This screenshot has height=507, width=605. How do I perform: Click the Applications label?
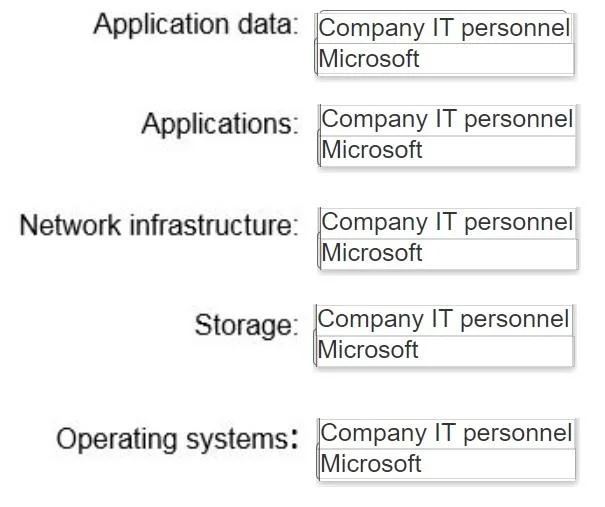tap(220, 124)
